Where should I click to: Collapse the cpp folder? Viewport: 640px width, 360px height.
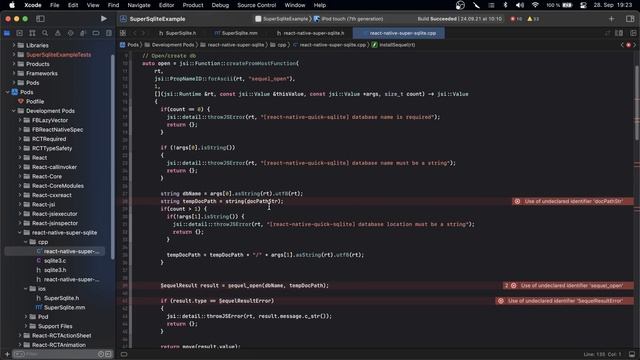coord(26,242)
